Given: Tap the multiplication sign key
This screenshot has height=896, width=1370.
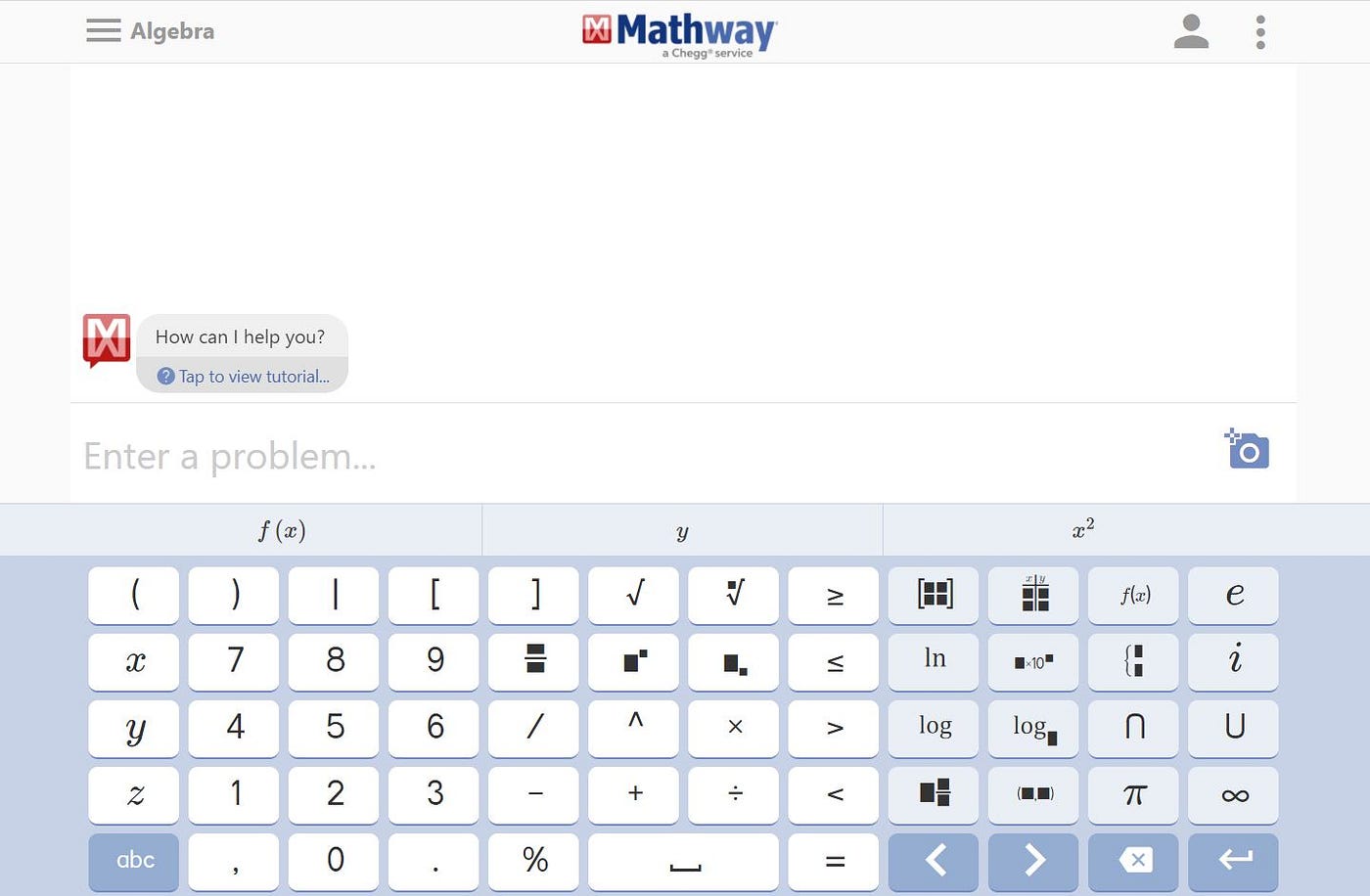Looking at the screenshot, I should coord(734,728).
